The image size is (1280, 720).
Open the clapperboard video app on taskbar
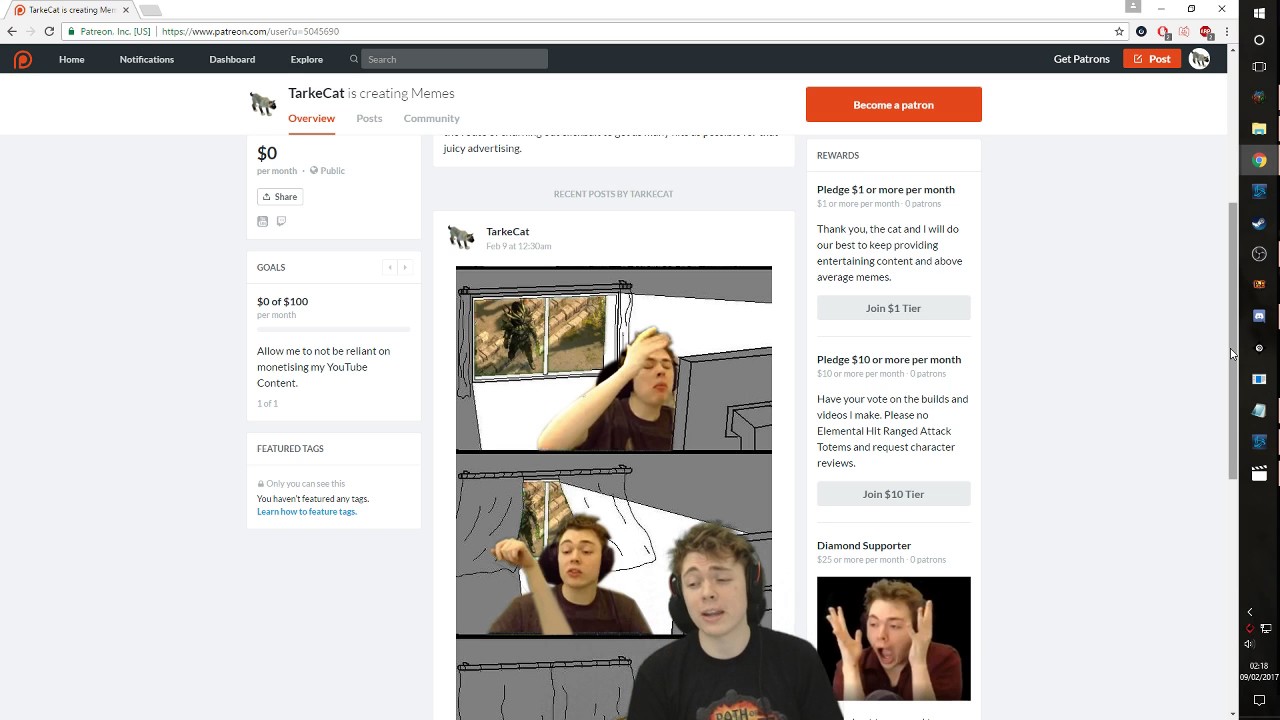(1259, 473)
